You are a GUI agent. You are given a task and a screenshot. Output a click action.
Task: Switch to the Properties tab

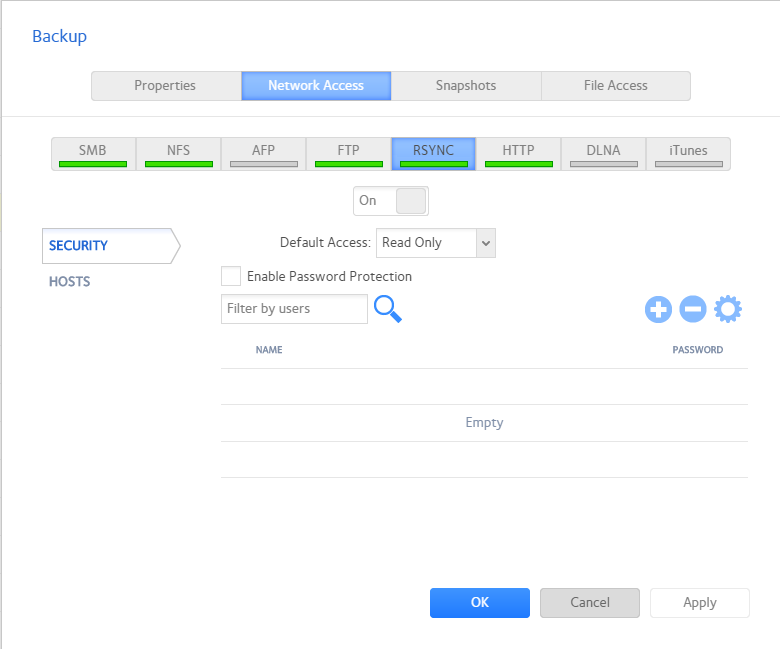pos(166,86)
